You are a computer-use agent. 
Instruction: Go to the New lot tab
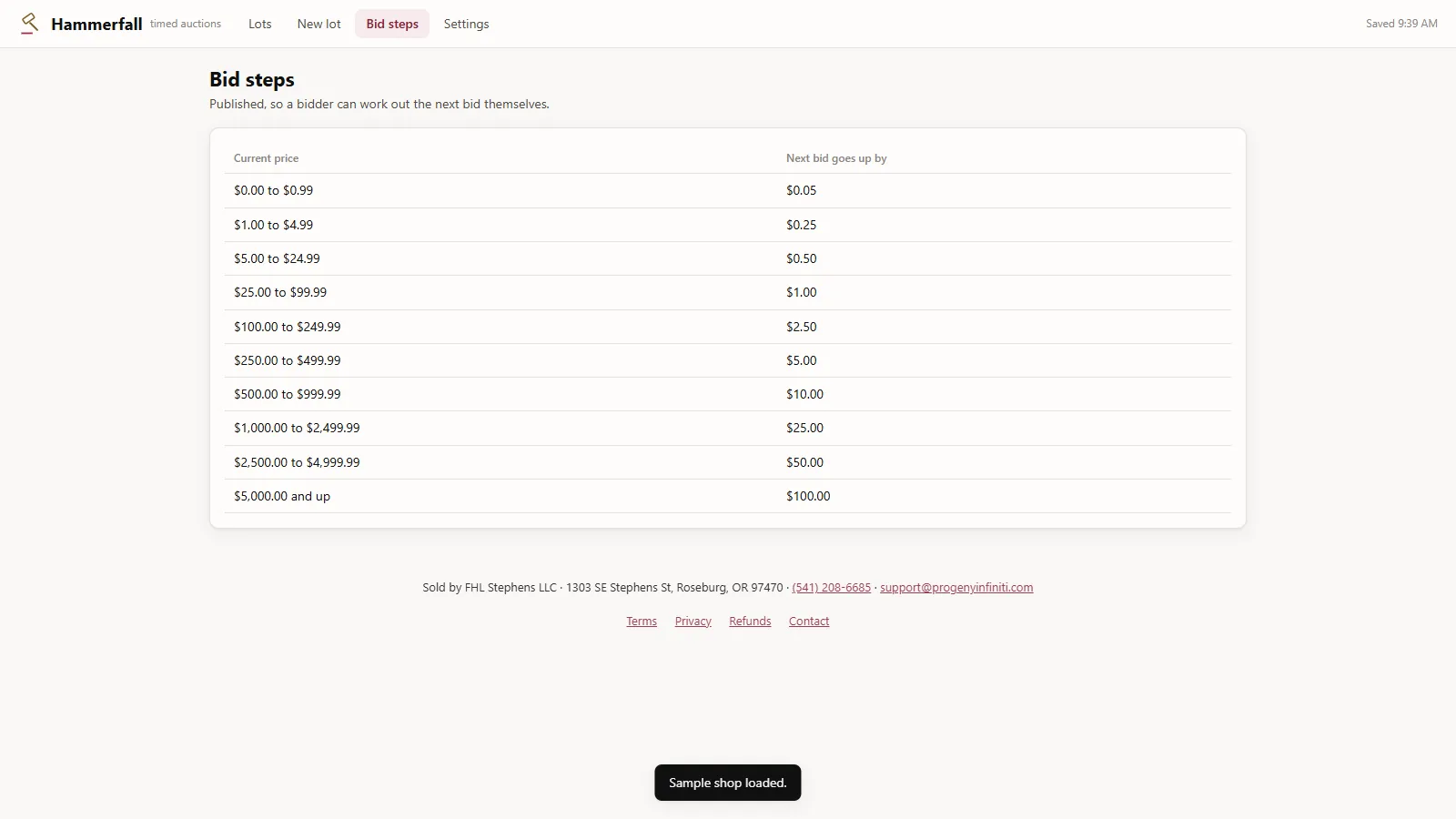tap(319, 24)
